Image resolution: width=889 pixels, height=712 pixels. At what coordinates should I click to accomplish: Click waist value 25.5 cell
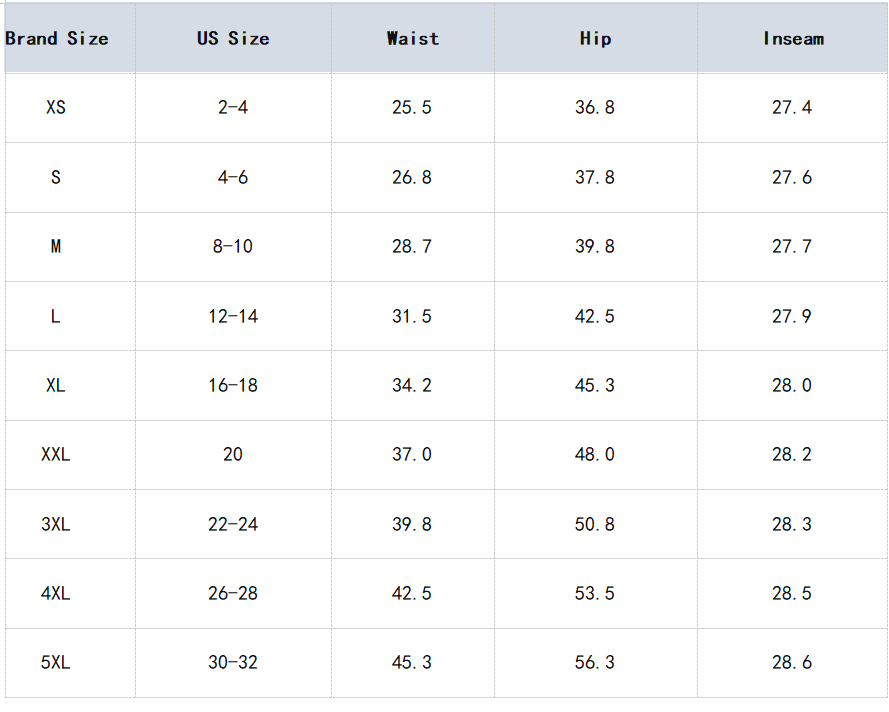point(412,107)
